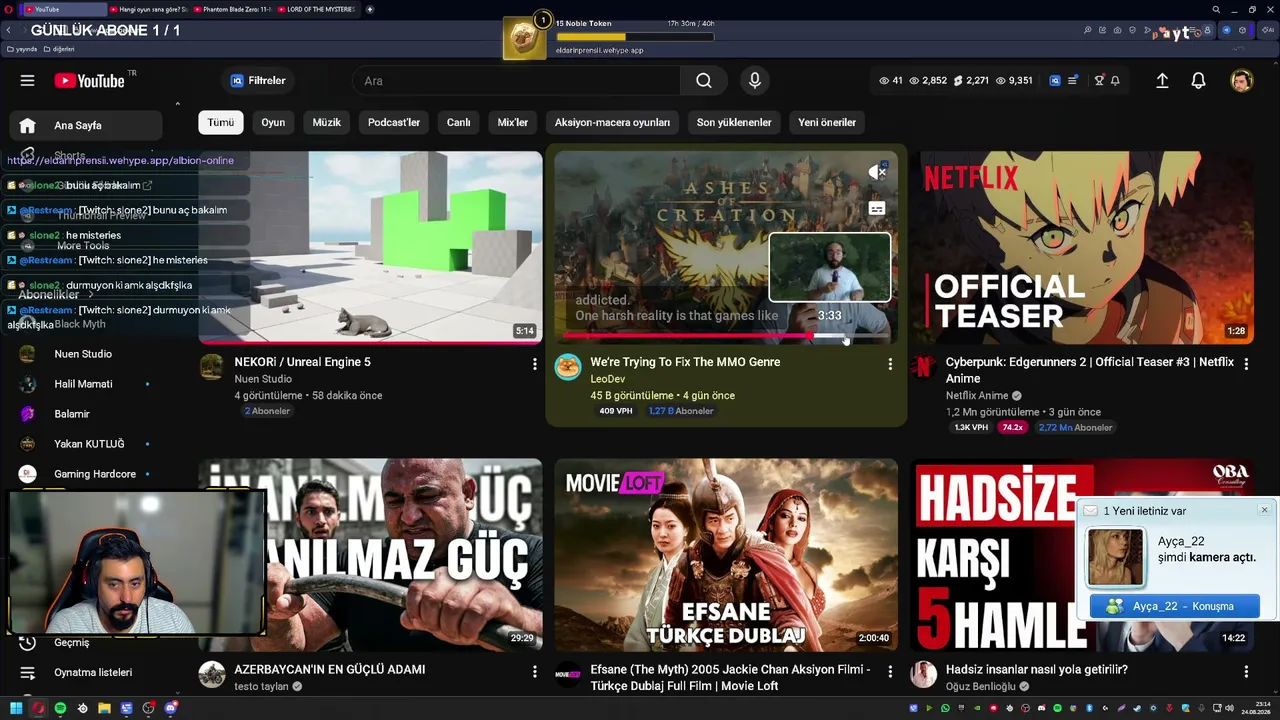Select the Canlı filter chip
1280x720 pixels.
458,122
